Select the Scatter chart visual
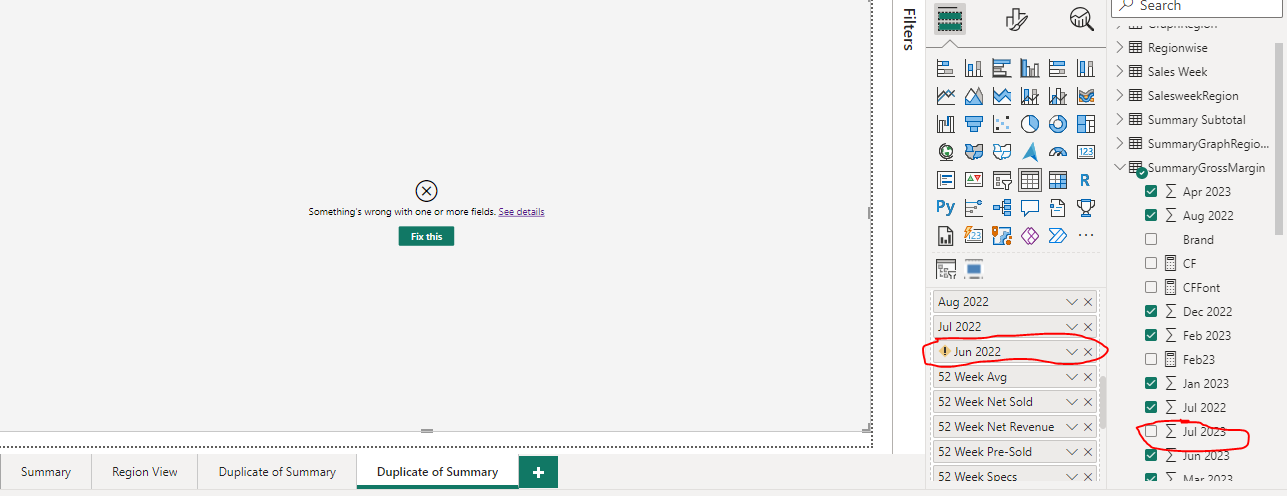Image resolution: width=1287 pixels, height=496 pixels. pos(1001,124)
